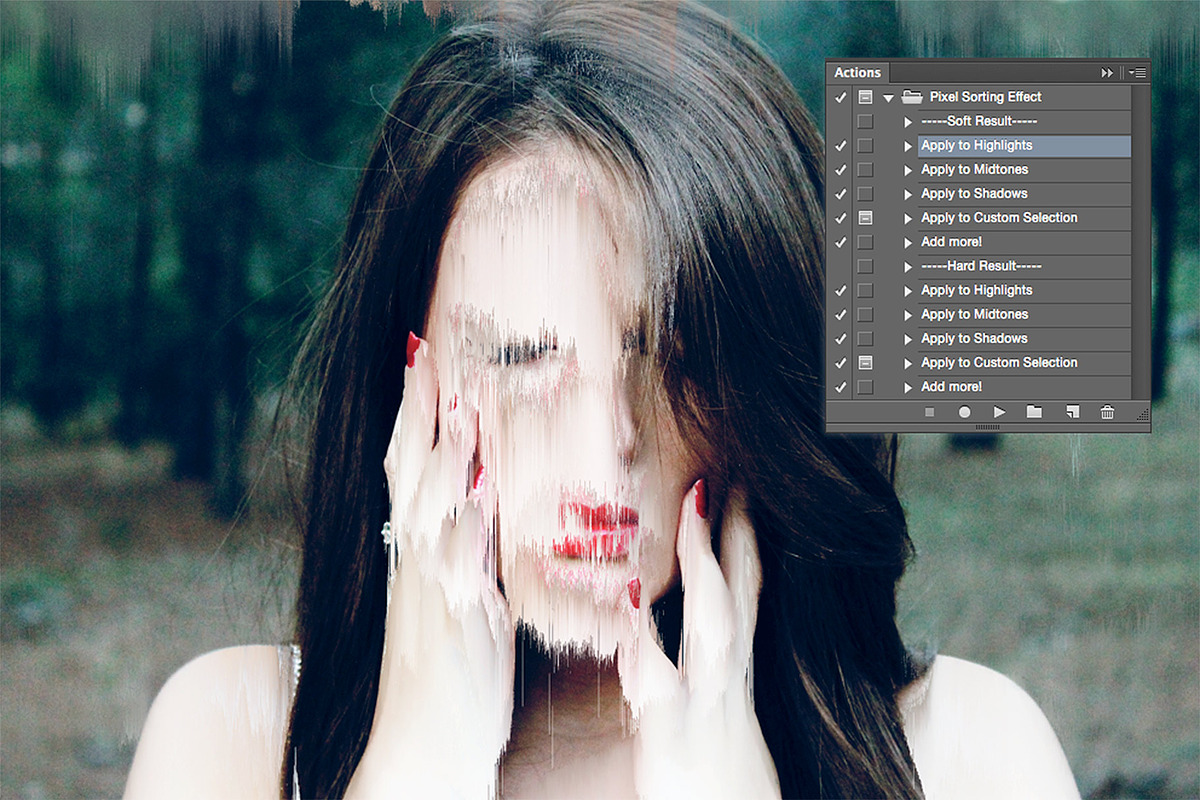The width and height of the screenshot is (1200, 800).
Task: Select the Actions panel tab
Action: [858, 72]
